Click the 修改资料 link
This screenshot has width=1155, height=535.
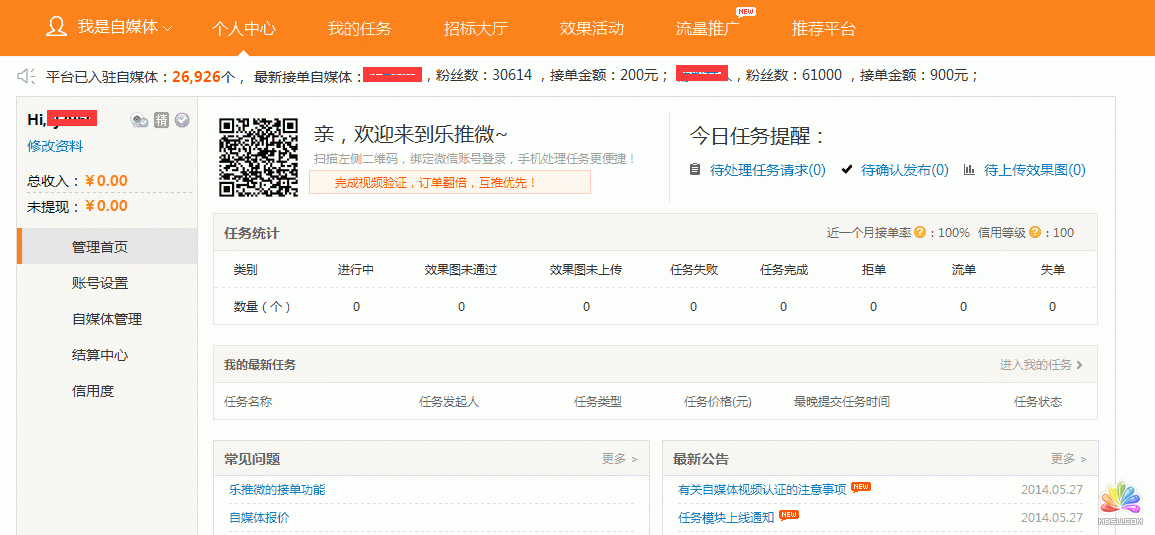tap(55, 146)
